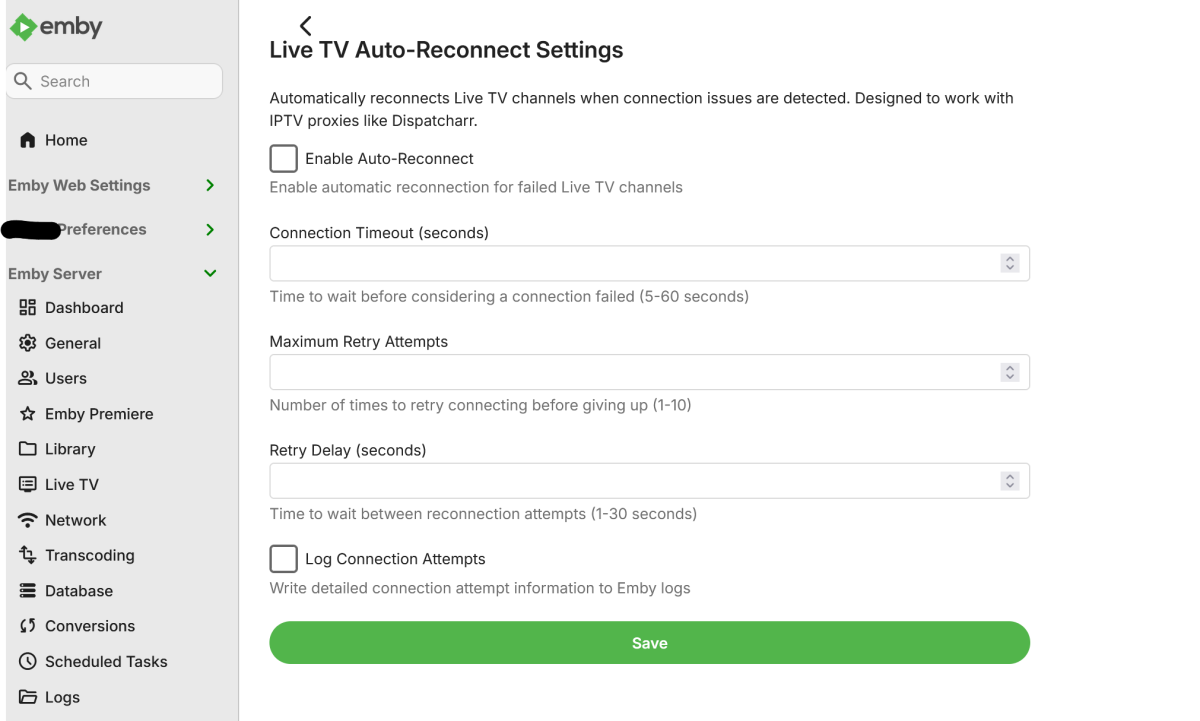Image resolution: width=1200 pixels, height=721 pixels.
Task: Expand the Emby Web Settings section
Action: 210,185
